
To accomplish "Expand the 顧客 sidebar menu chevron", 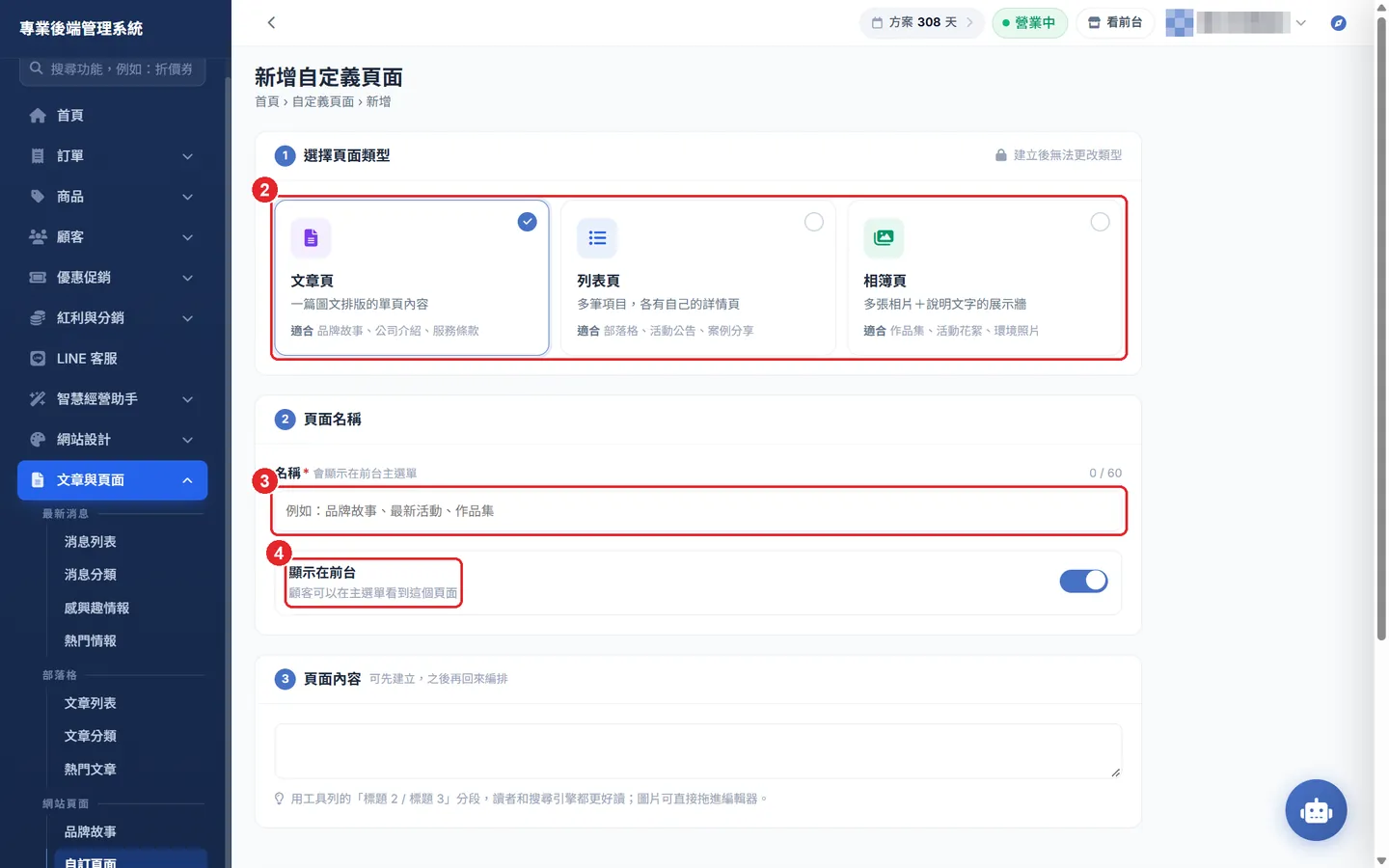I will (x=188, y=237).
